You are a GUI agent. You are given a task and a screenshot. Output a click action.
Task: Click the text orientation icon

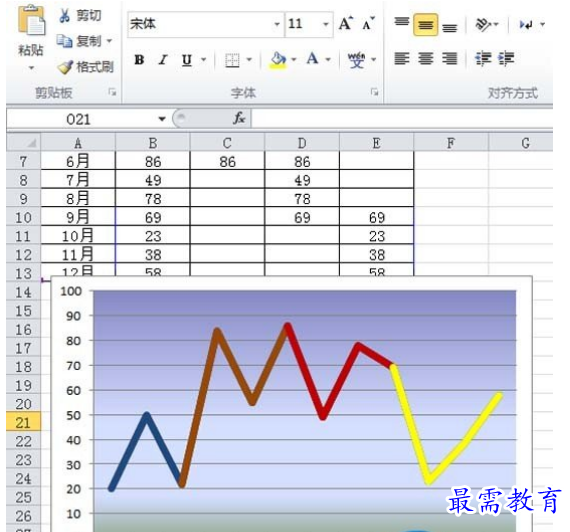[483, 25]
